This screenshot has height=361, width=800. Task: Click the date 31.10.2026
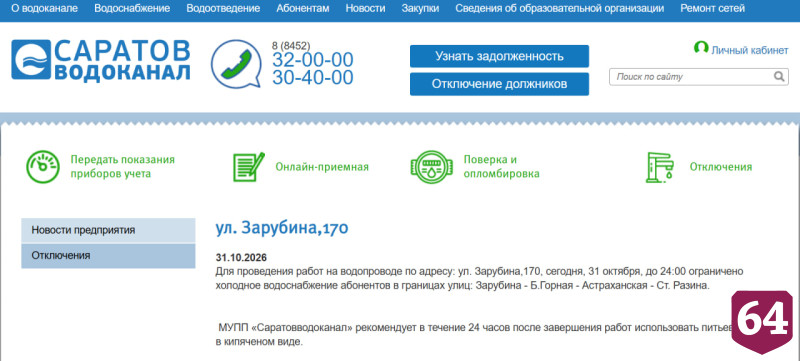coord(241,257)
